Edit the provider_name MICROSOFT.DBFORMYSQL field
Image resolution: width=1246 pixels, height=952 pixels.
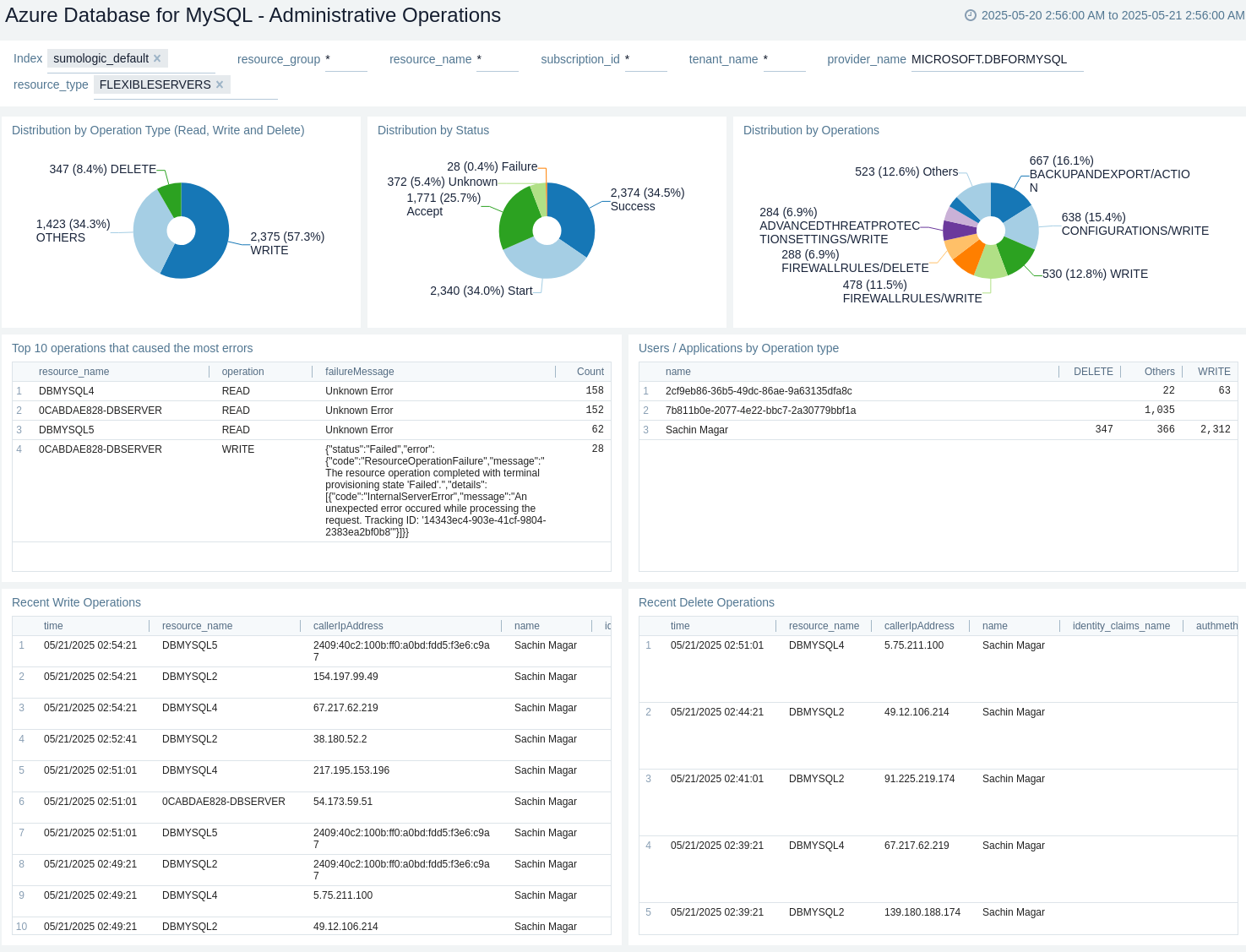click(997, 59)
